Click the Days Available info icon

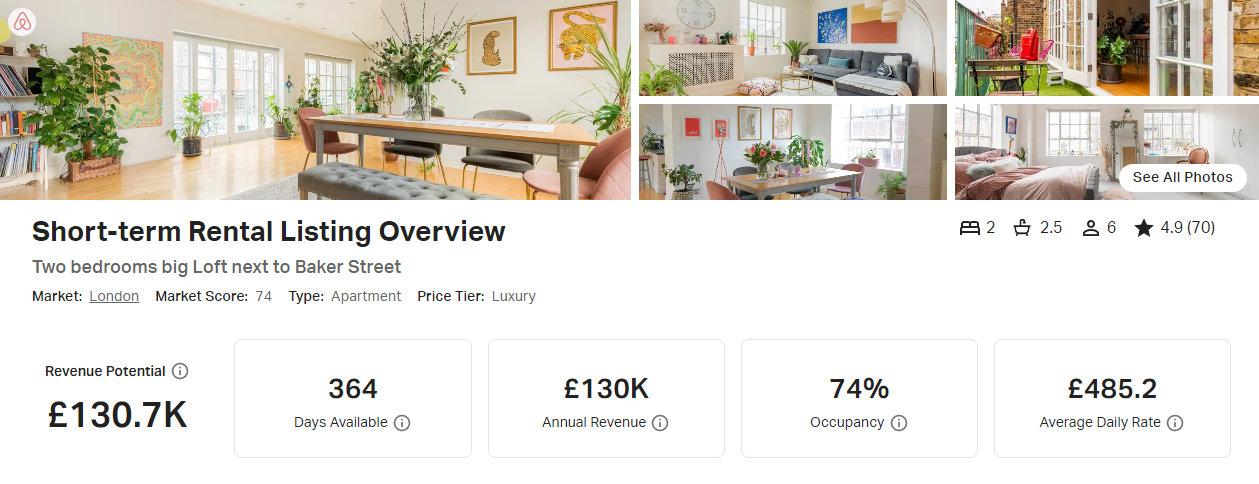click(x=402, y=423)
